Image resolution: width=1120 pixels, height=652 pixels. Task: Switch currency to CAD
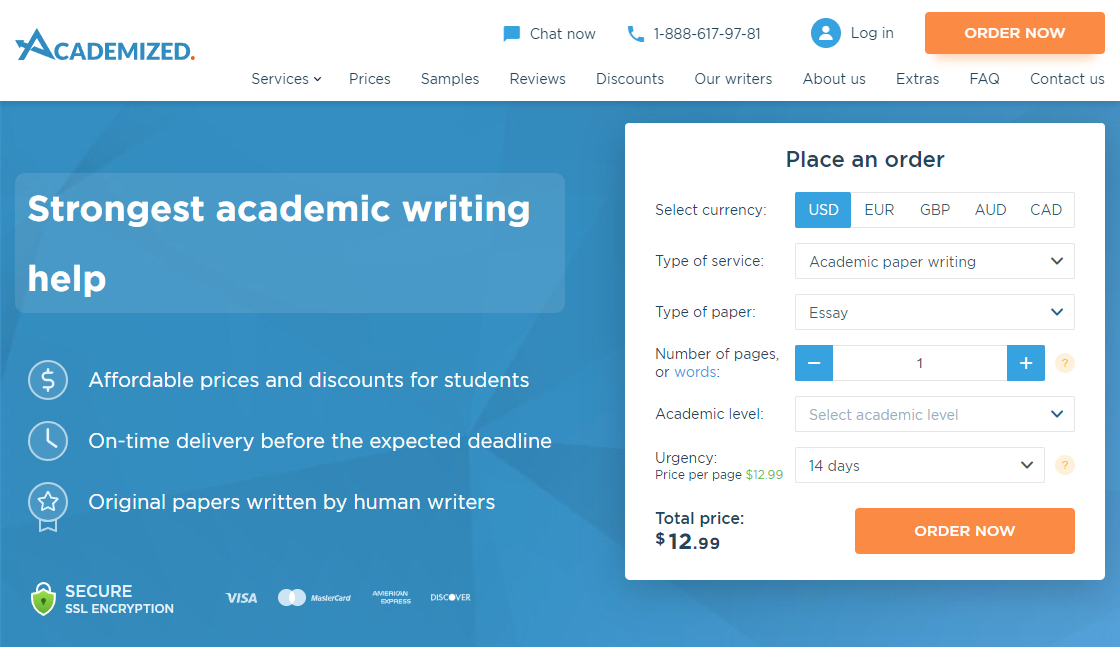point(1046,210)
